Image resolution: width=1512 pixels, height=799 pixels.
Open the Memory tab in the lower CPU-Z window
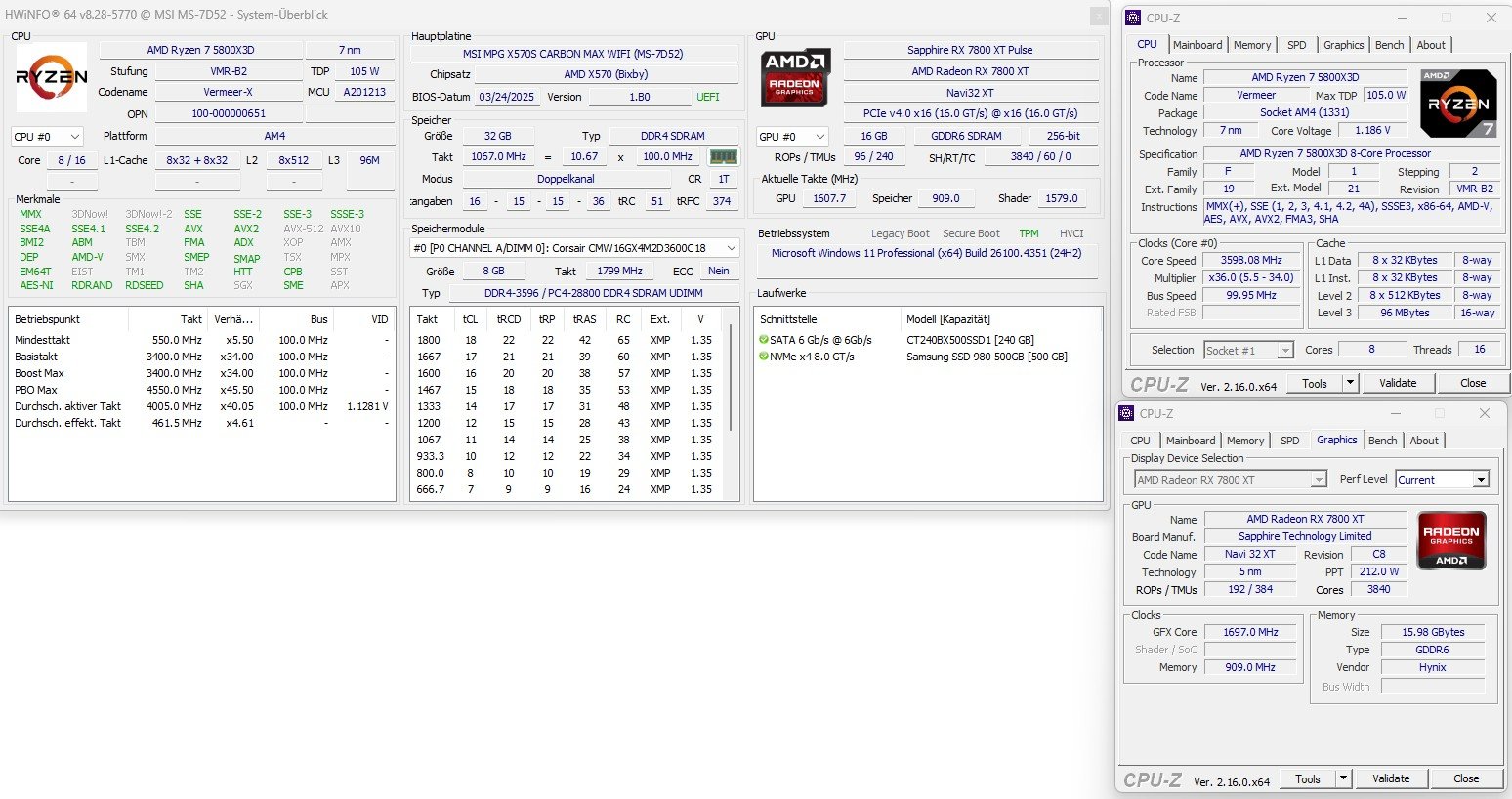tap(1245, 441)
